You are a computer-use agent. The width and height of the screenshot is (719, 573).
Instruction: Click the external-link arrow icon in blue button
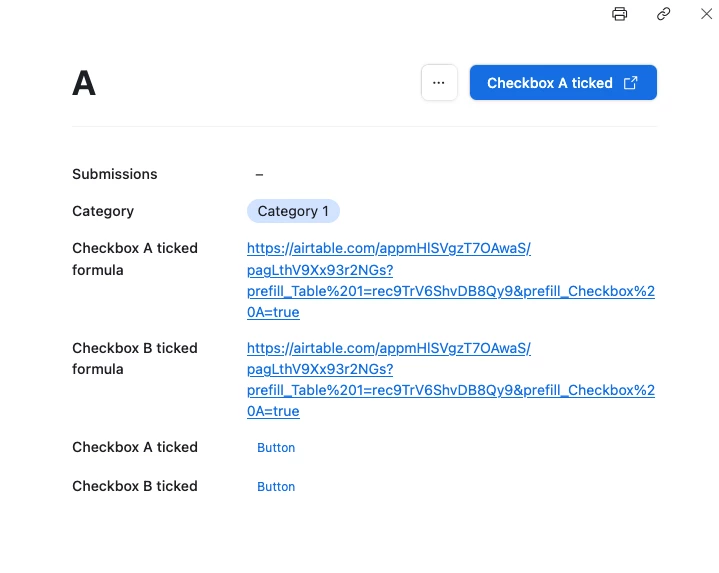pos(631,83)
